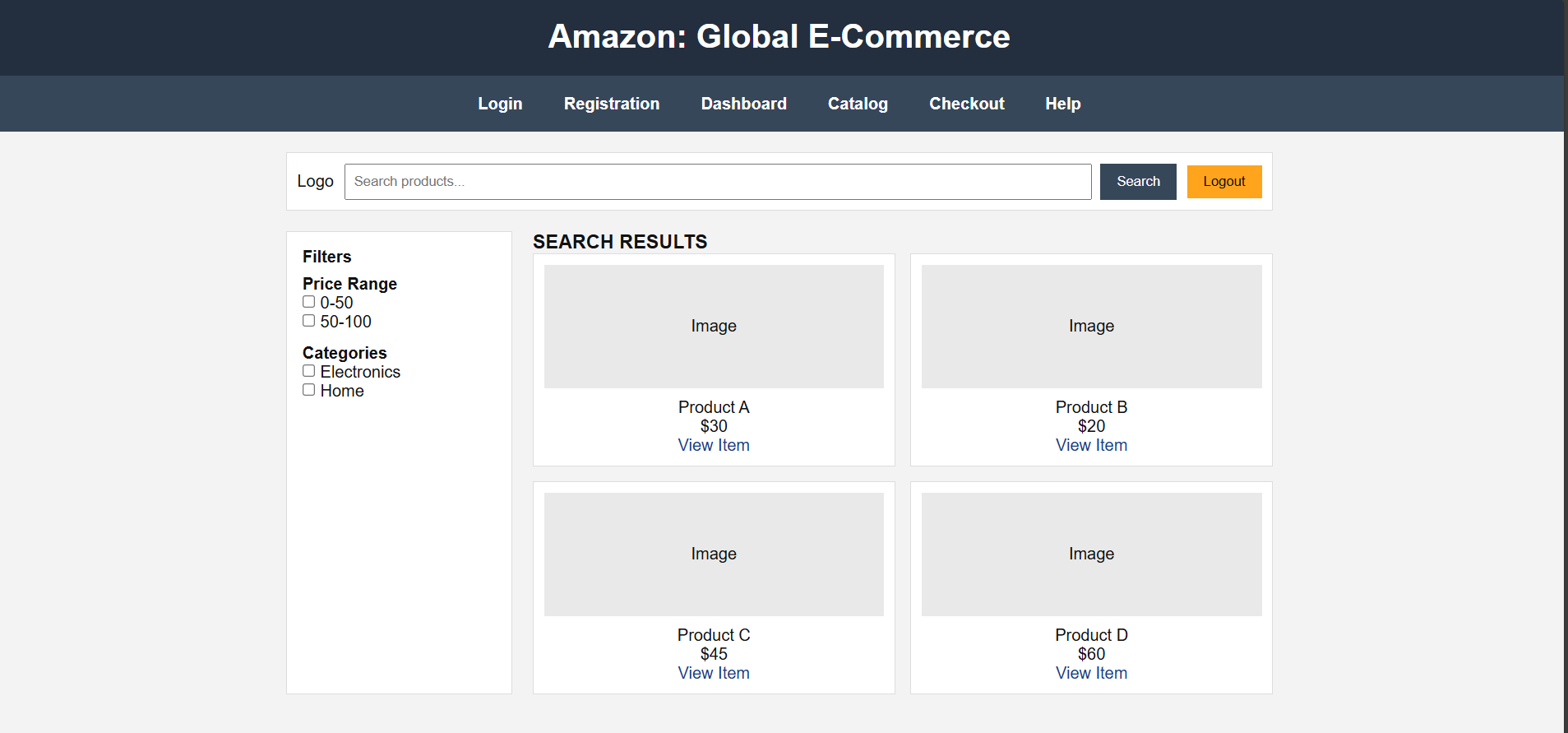1568x733 pixels.
Task: Switch to the Catalog page
Action: click(x=858, y=104)
